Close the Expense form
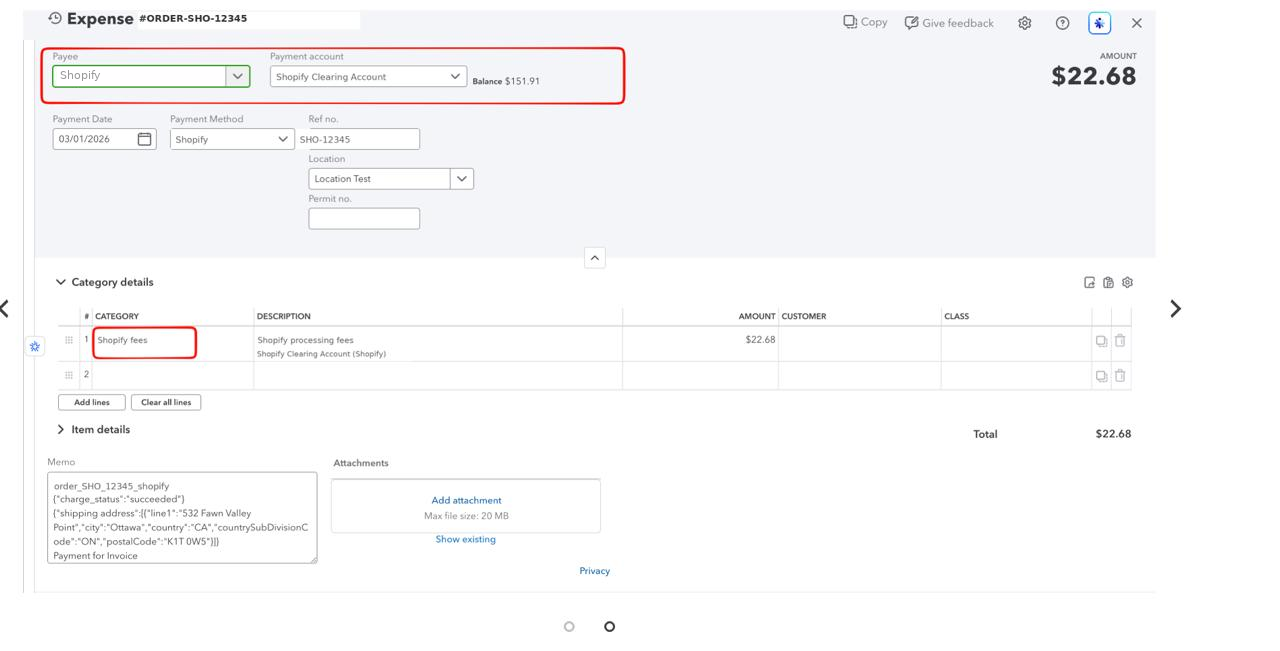The height and width of the screenshot is (651, 1280). coord(1137,23)
